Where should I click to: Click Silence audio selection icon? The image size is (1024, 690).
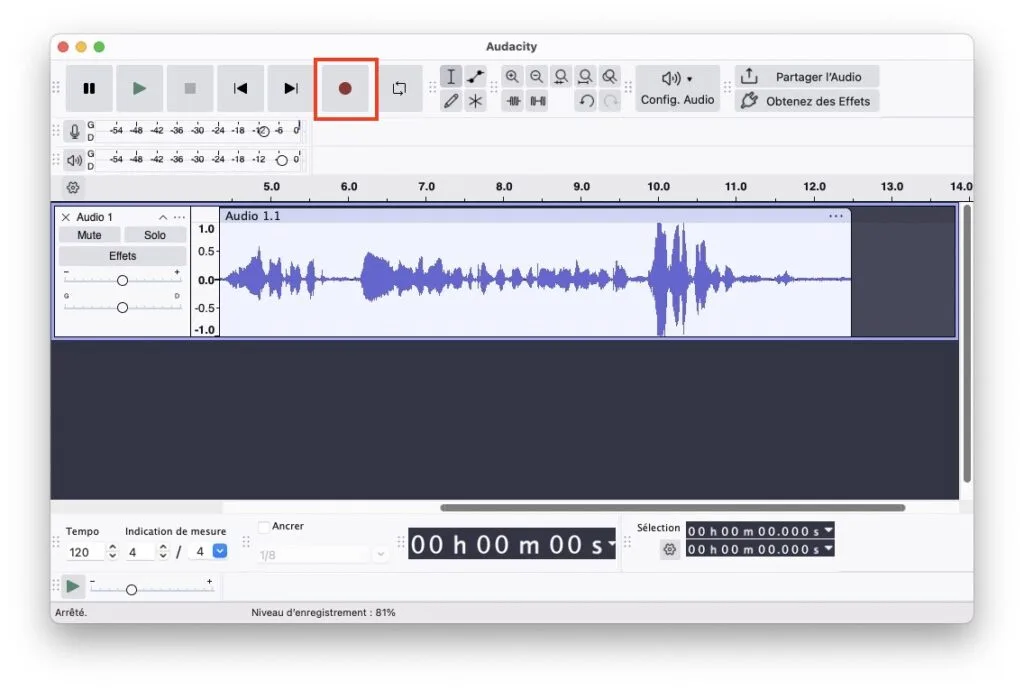tap(537, 101)
